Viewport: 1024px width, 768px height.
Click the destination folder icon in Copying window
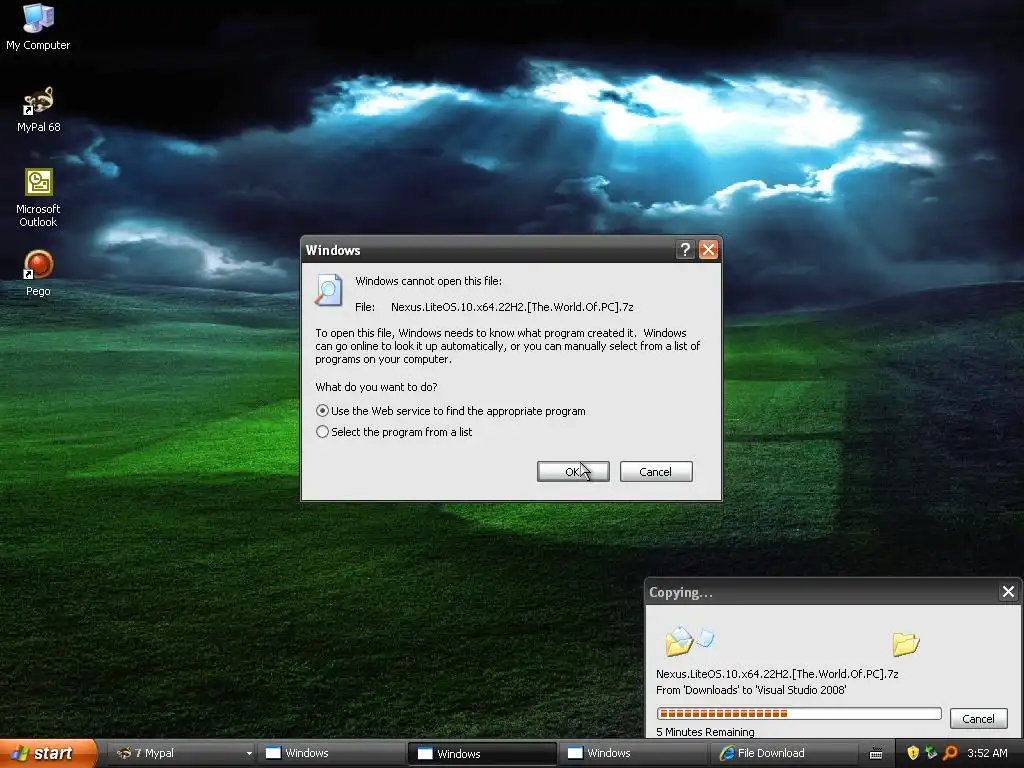coord(906,644)
